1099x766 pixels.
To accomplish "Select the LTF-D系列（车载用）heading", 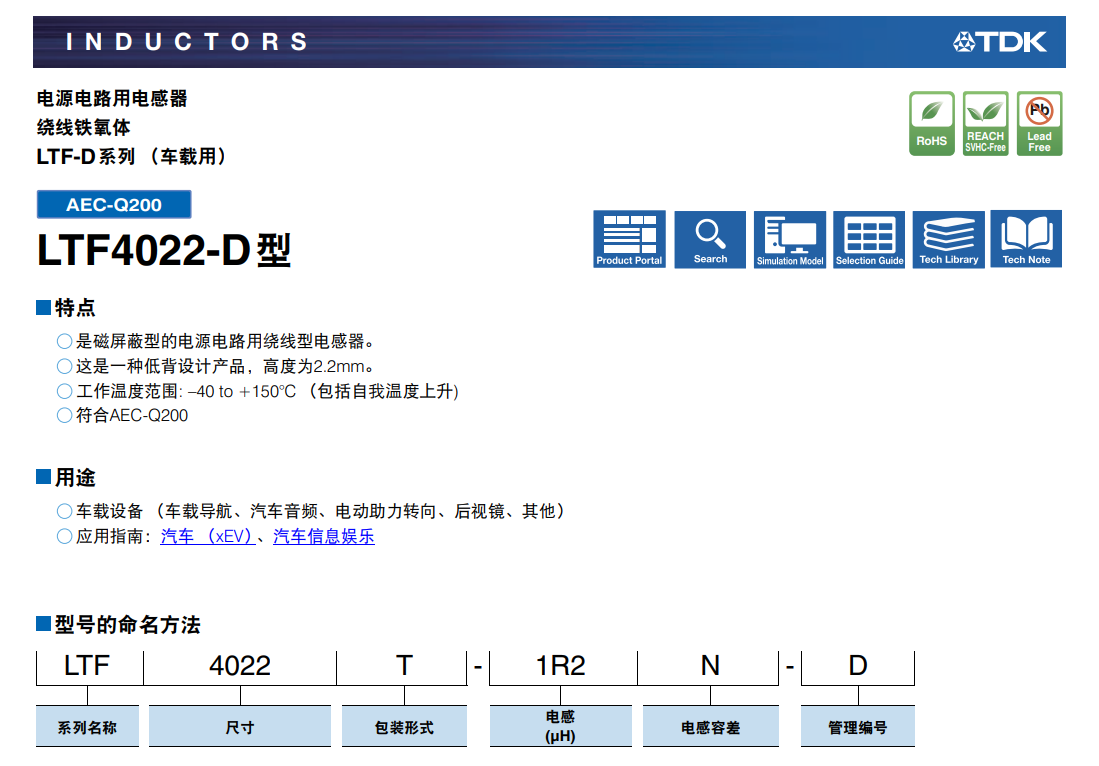I will [132, 156].
